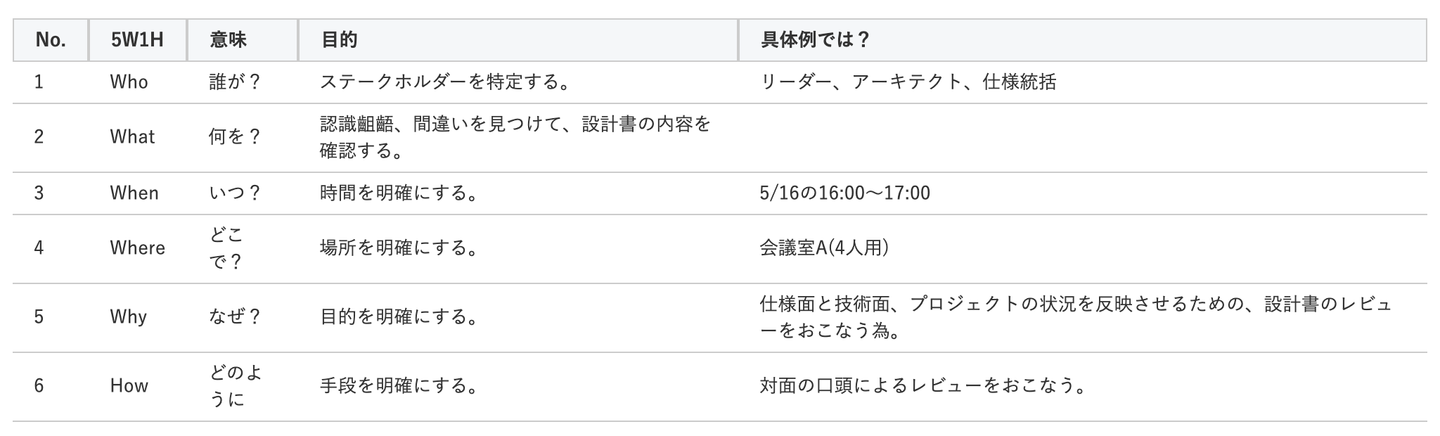Click the リーダー、アーキテクト、仕様統括 cell

pos(907,82)
